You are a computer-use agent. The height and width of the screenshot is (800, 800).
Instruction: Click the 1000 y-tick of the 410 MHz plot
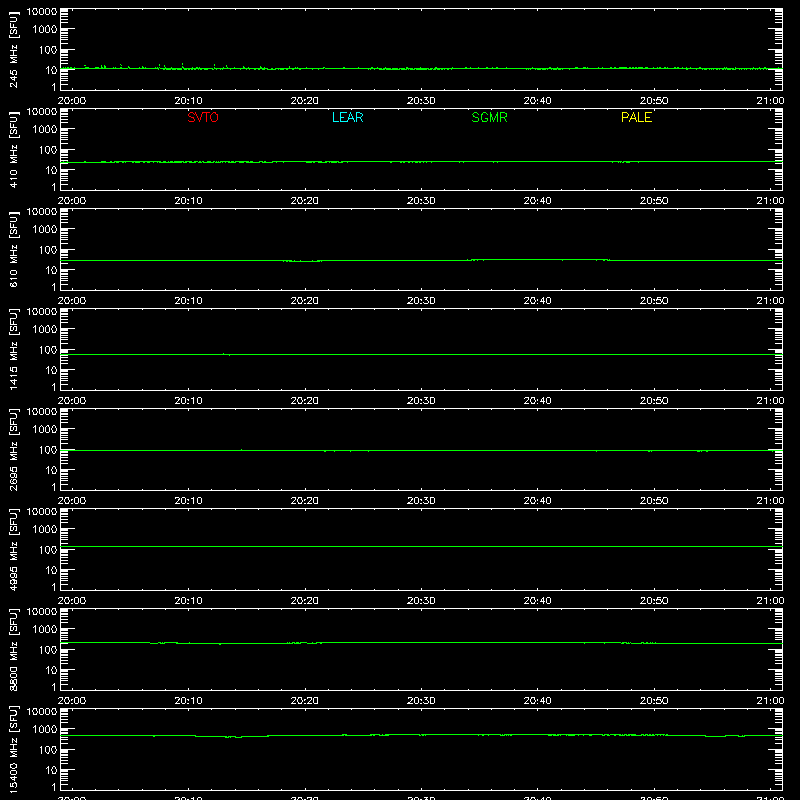[x=45, y=129]
